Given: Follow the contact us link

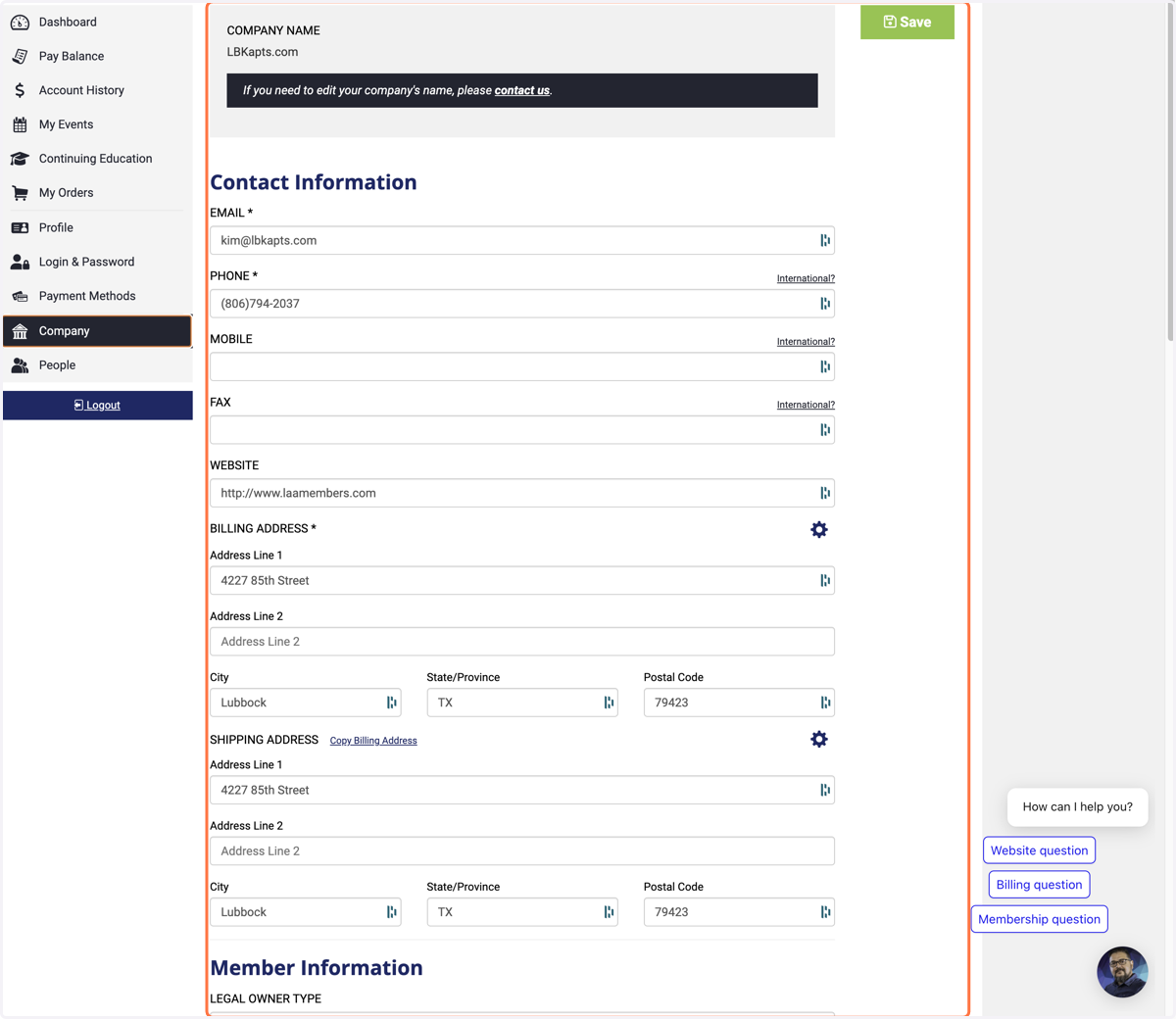Looking at the screenshot, I should point(521,90).
